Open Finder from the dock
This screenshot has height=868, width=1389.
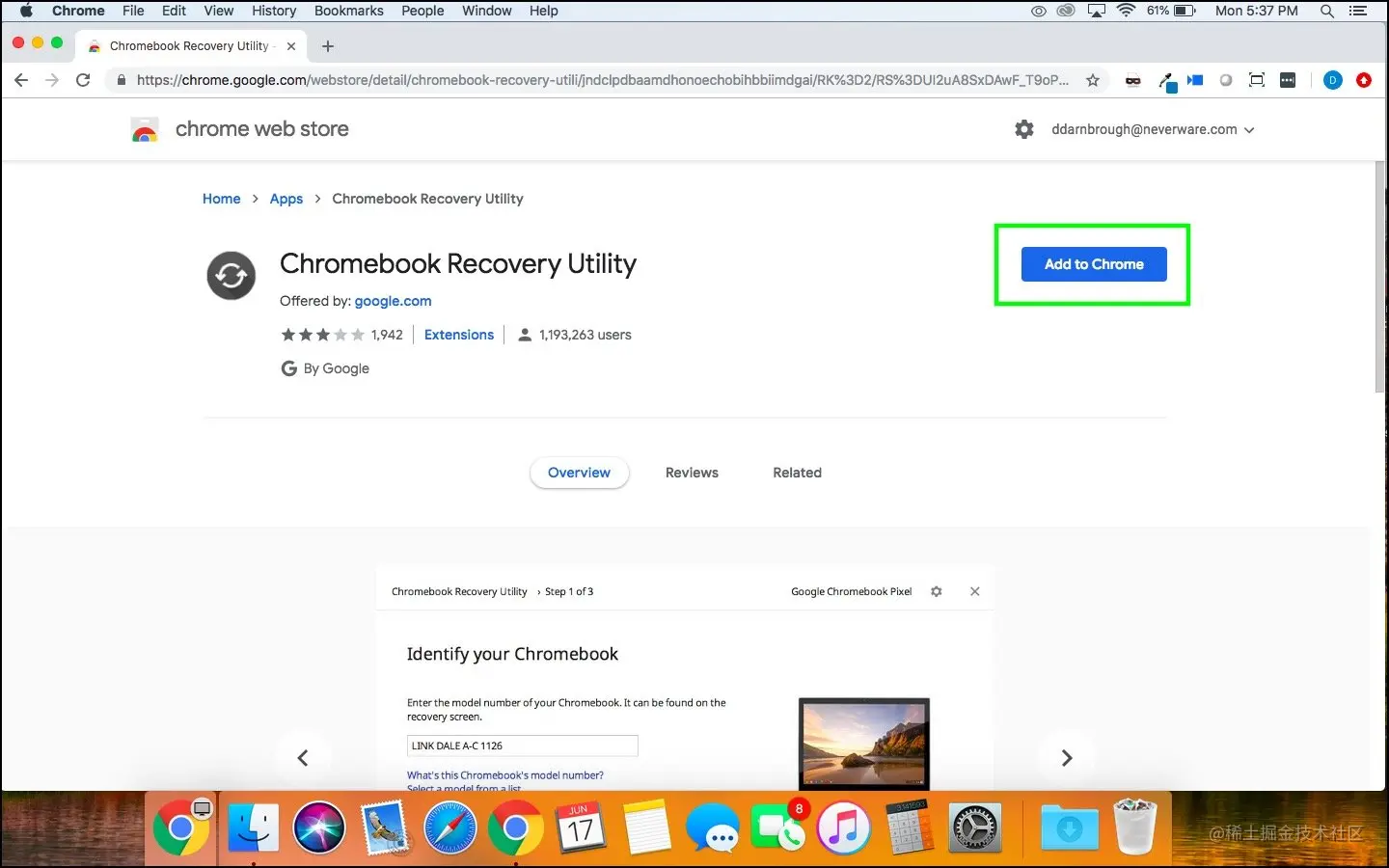(x=253, y=827)
